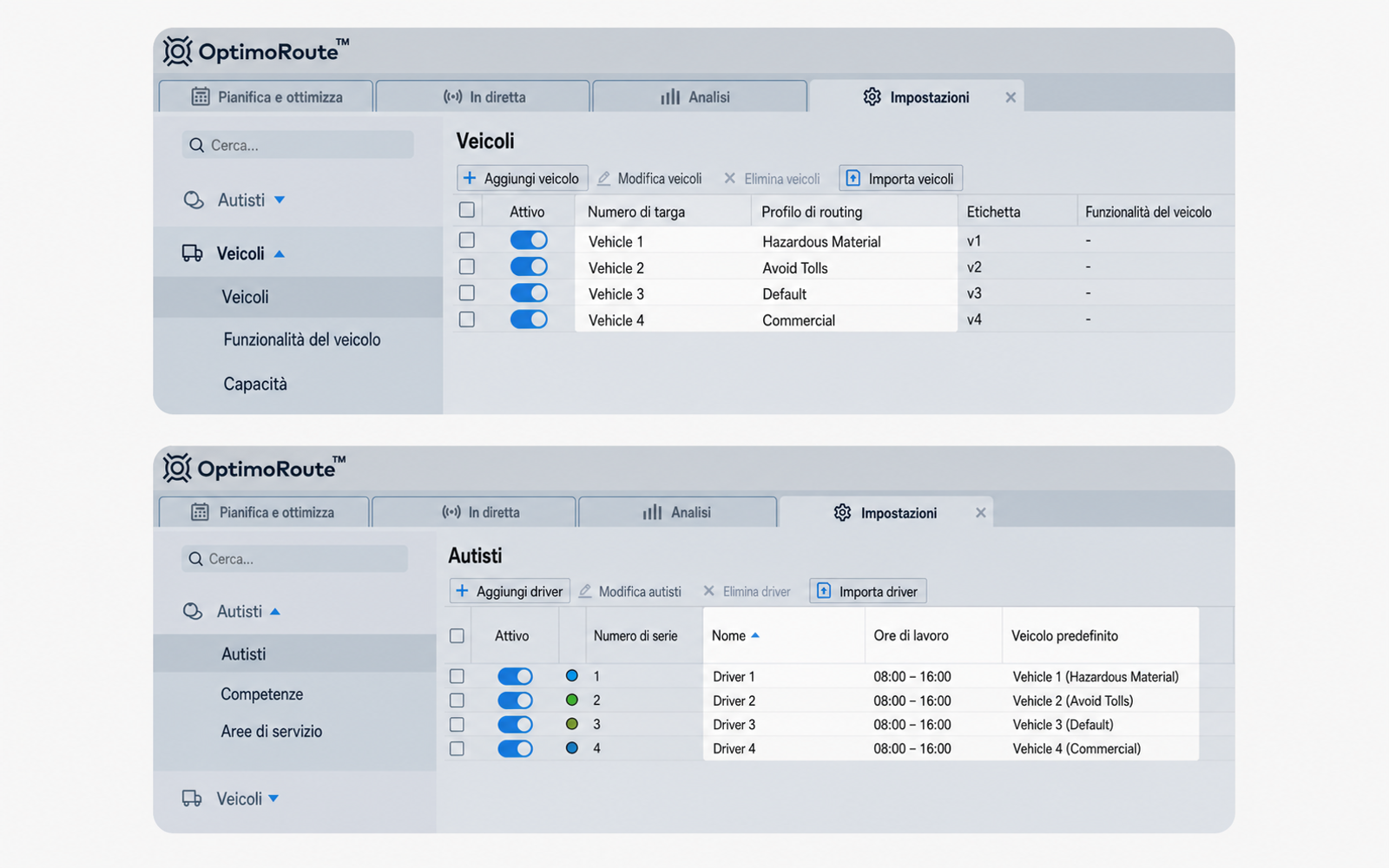
Task: Expand Autisti arrow in upper sidebar
Action: (280, 200)
